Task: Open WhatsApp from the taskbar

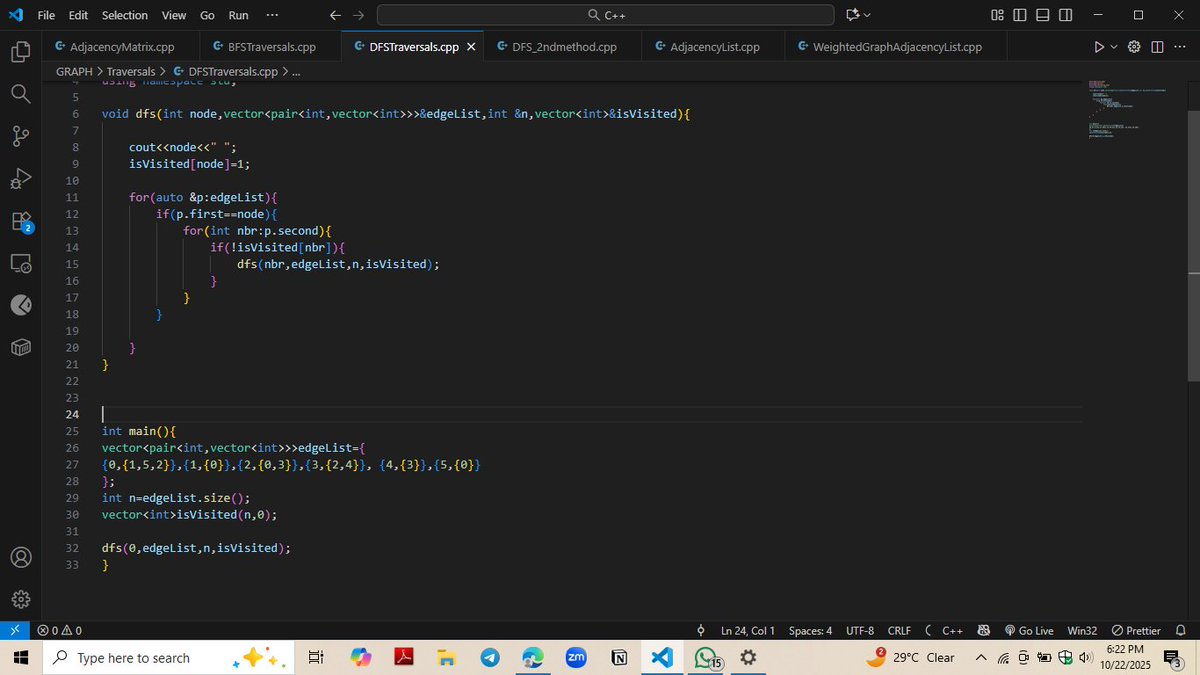Action: coord(707,657)
